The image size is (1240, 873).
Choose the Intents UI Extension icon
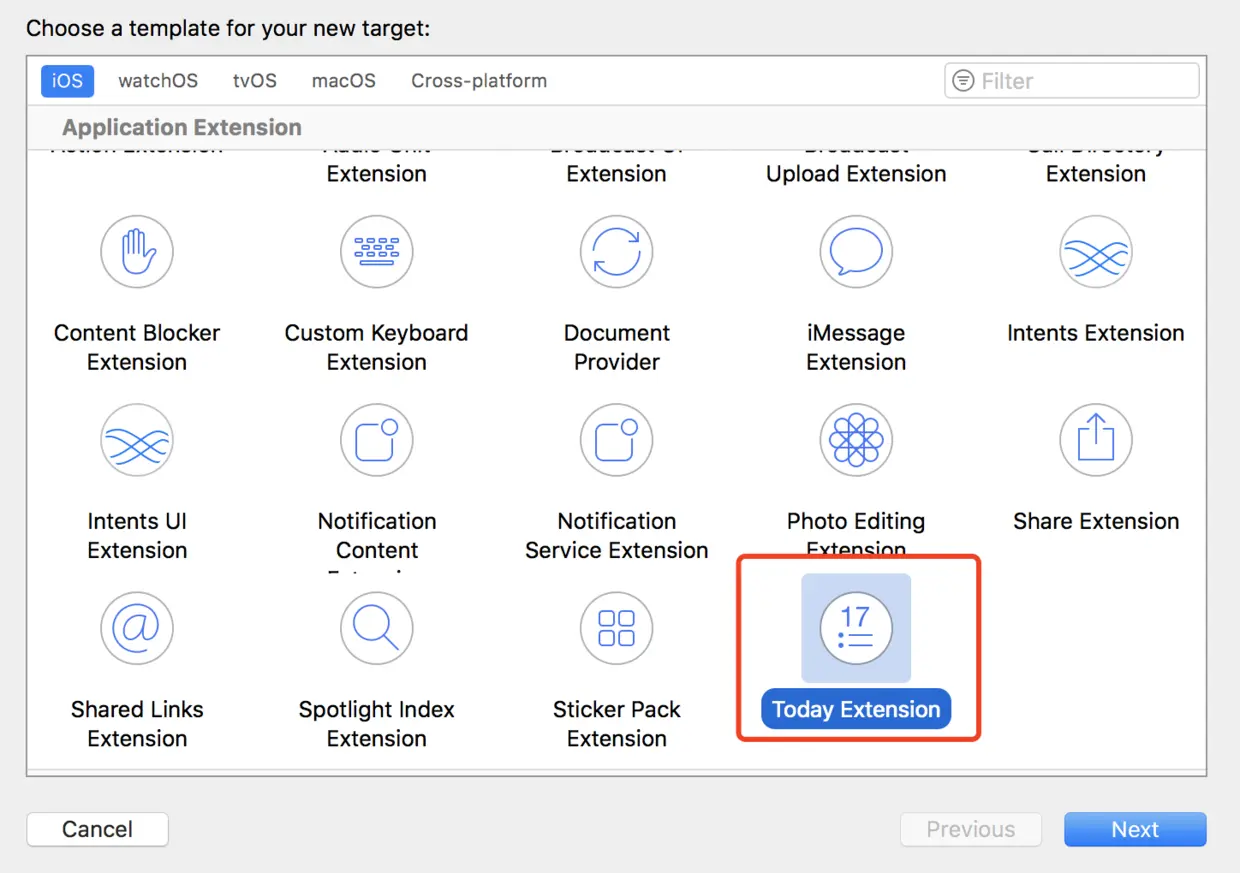(137, 440)
